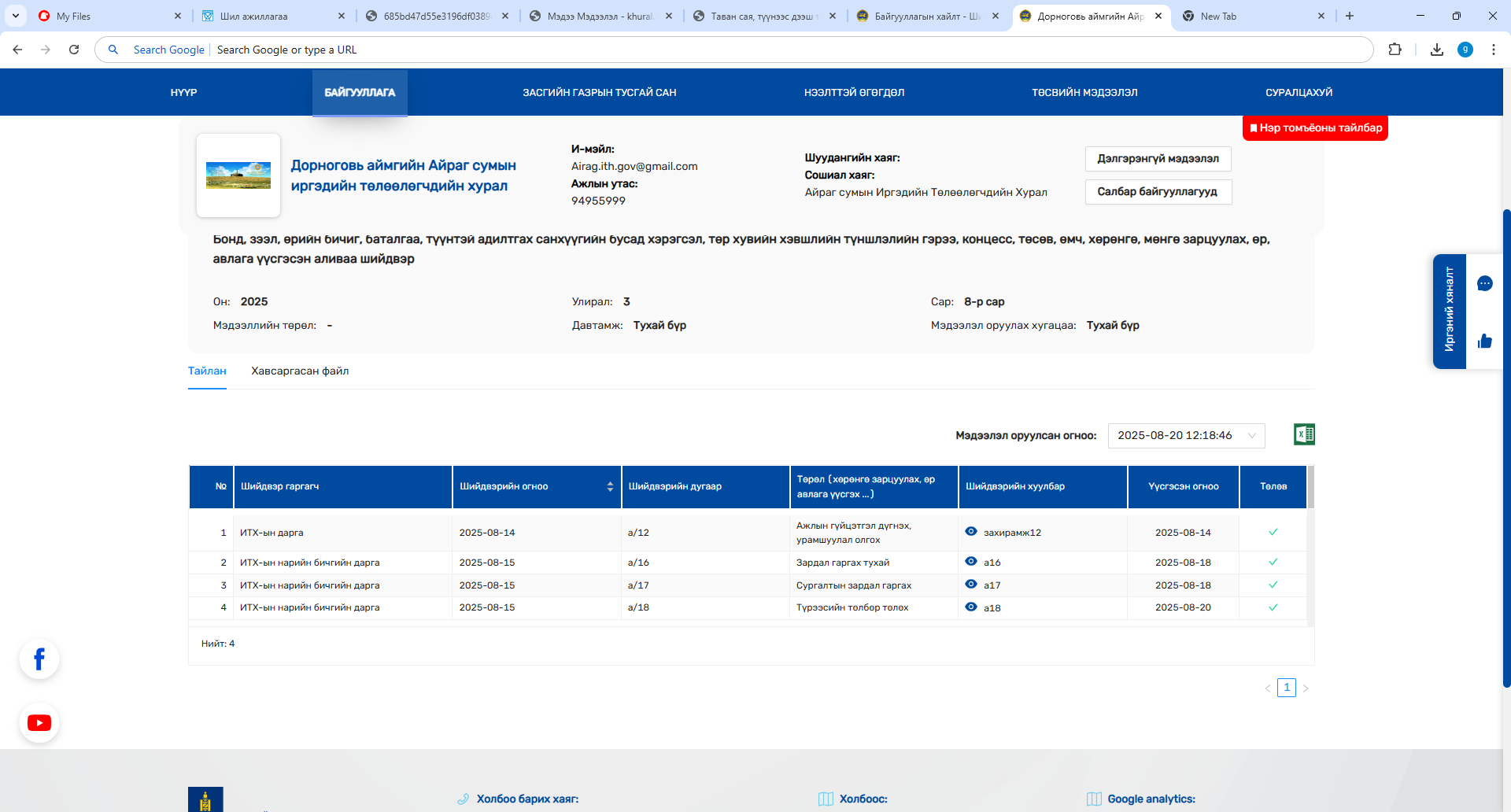The width and height of the screenshot is (1511, 812).
Task: Click Салбар байгууллагууд button
Action: pos(1158,192)
